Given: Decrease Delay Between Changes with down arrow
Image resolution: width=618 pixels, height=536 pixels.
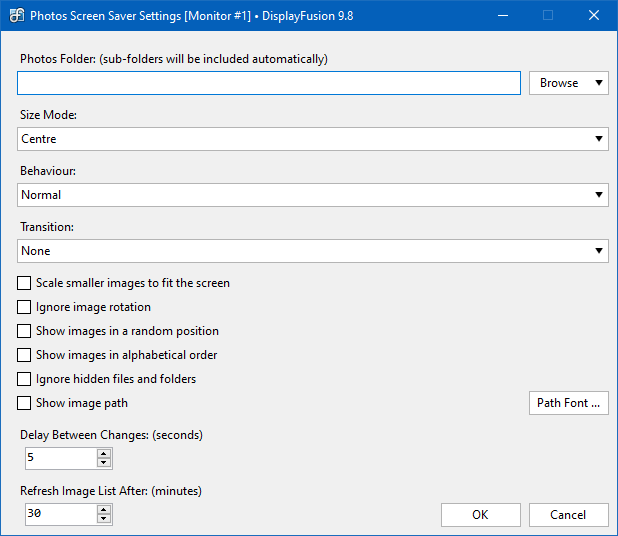Looking at the screenshot, I should point(104,463).
